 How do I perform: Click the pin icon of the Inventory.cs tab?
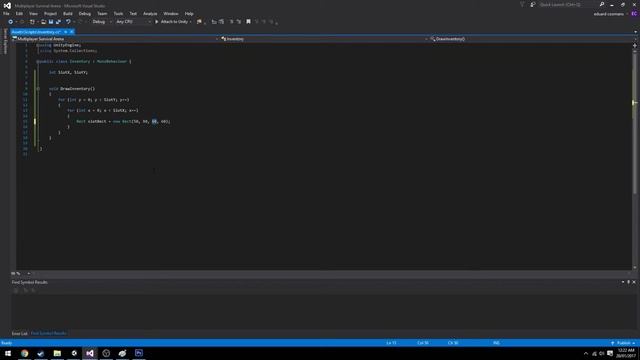(65, 32)
